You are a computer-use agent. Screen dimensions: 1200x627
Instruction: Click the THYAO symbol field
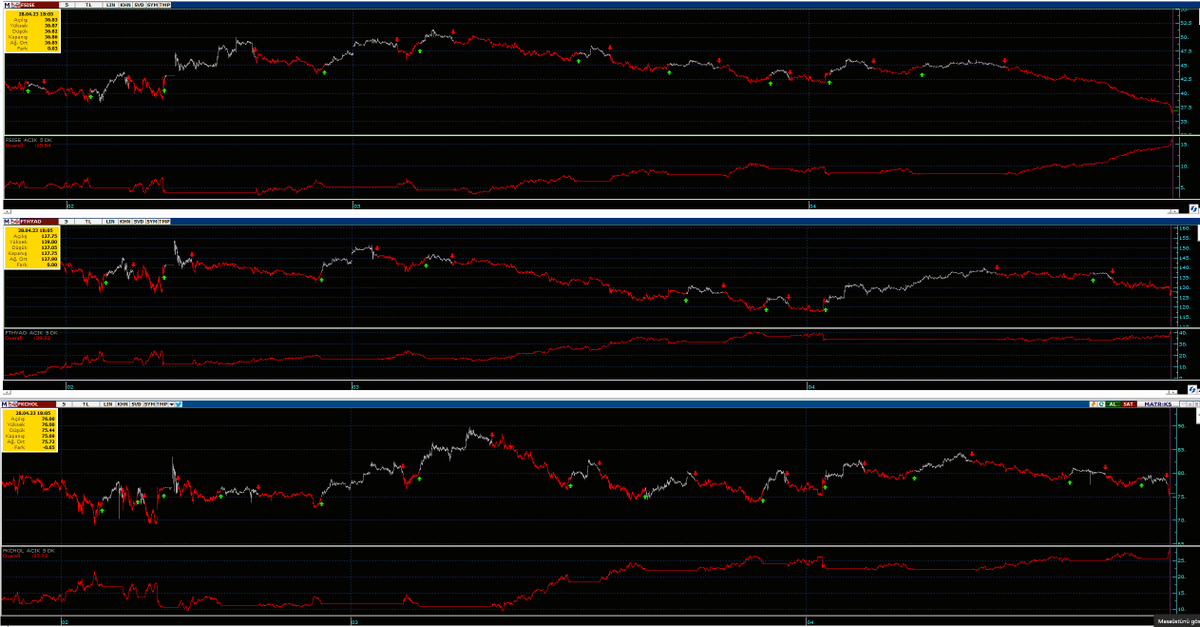(x=39, y=221)
